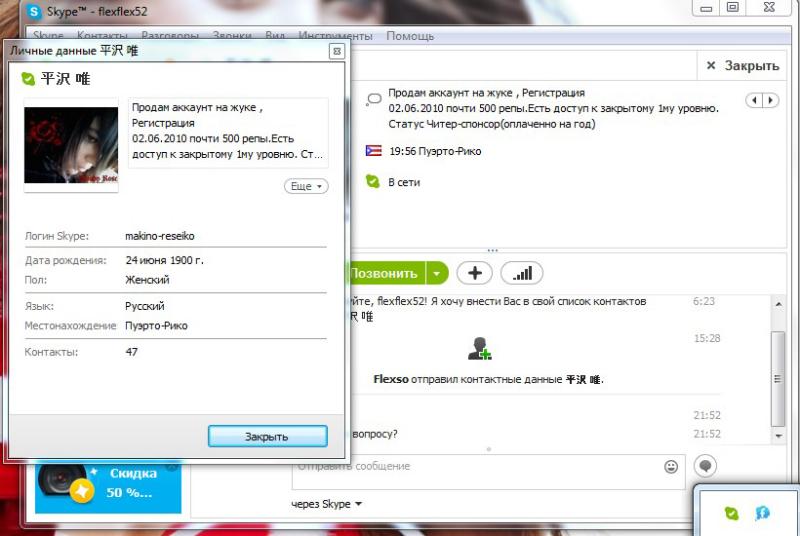
Task: Click the Puerto Rico flag icon
Action: tap(373, 151)
